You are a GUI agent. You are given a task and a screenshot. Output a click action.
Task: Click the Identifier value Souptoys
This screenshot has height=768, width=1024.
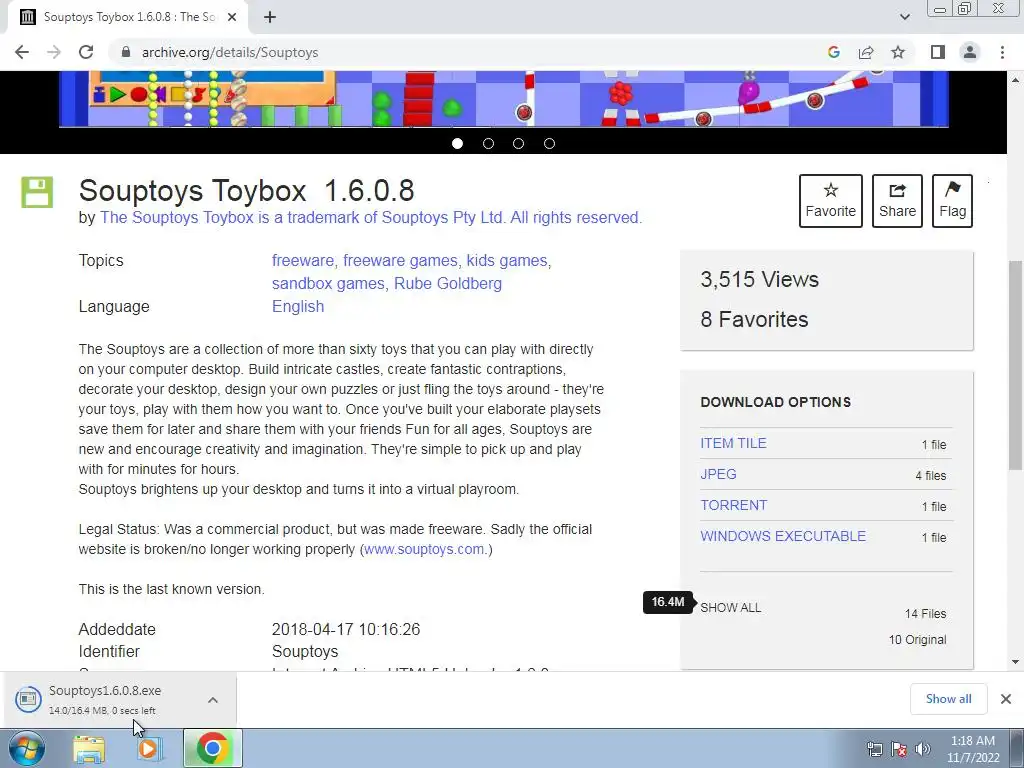click(305, 652)
